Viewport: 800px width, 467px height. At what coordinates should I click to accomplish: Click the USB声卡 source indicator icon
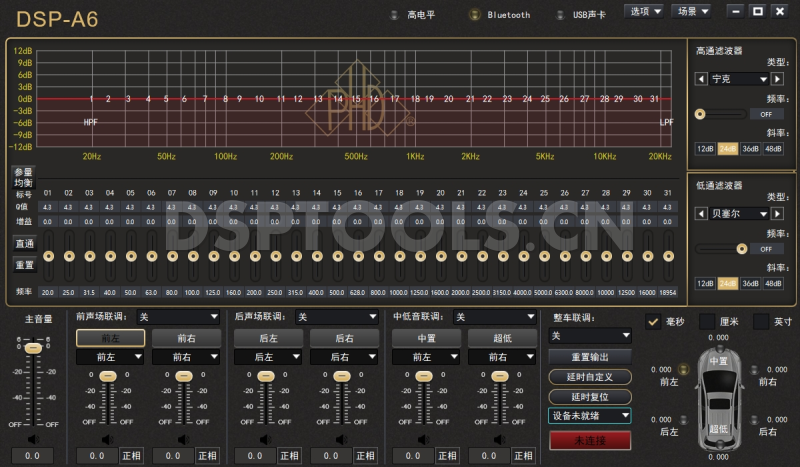(559, 15)
